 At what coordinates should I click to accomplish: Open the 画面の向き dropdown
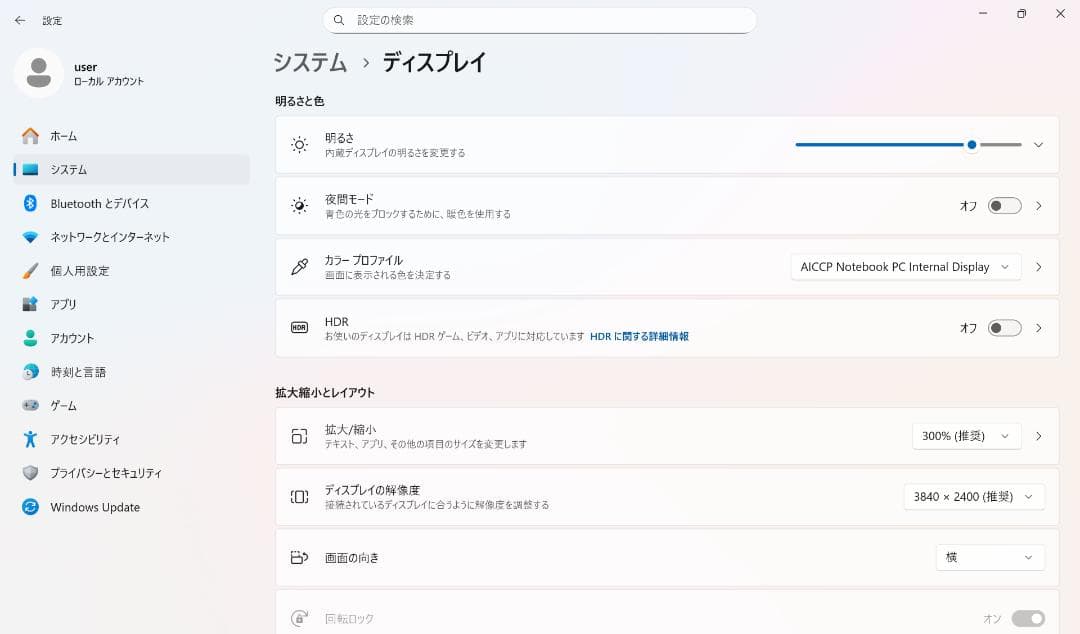990,557
